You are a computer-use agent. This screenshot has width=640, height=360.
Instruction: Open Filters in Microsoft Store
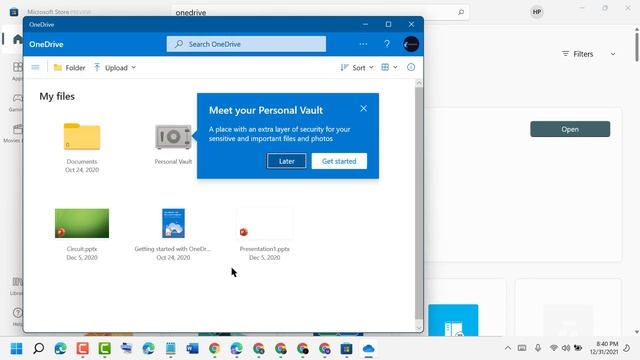(578, 54)
